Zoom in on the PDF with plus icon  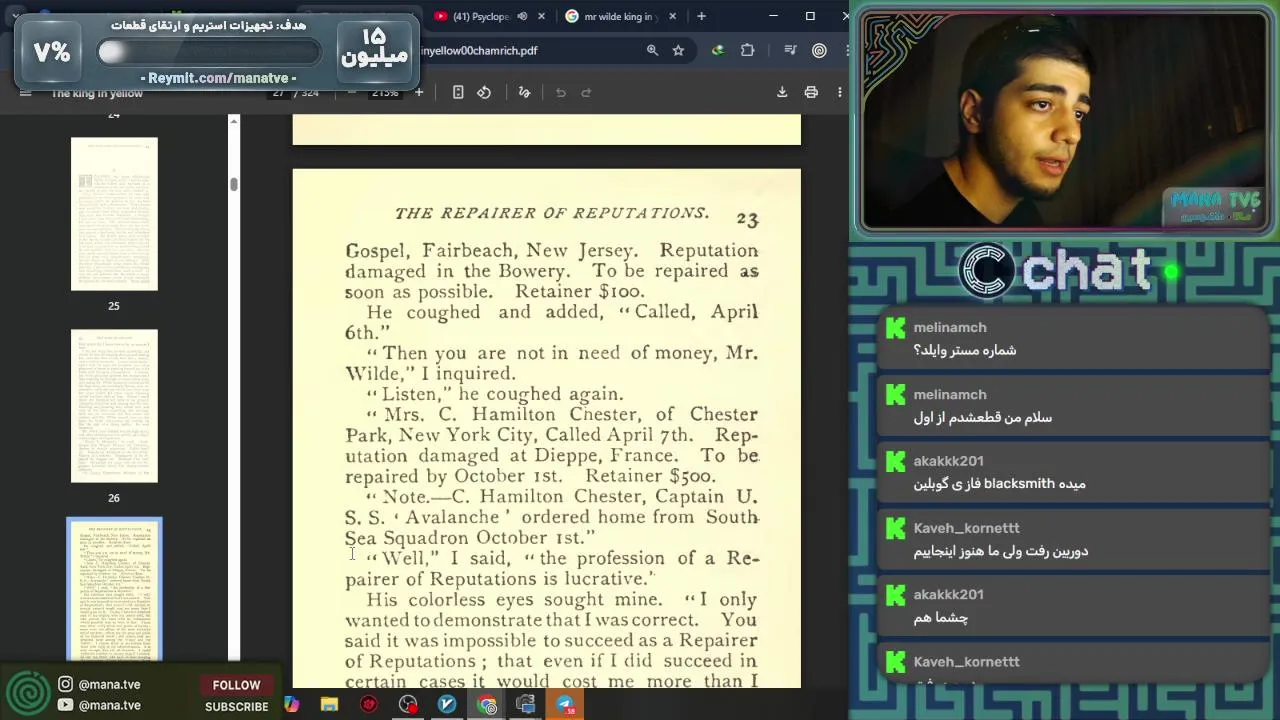point(419,92)
